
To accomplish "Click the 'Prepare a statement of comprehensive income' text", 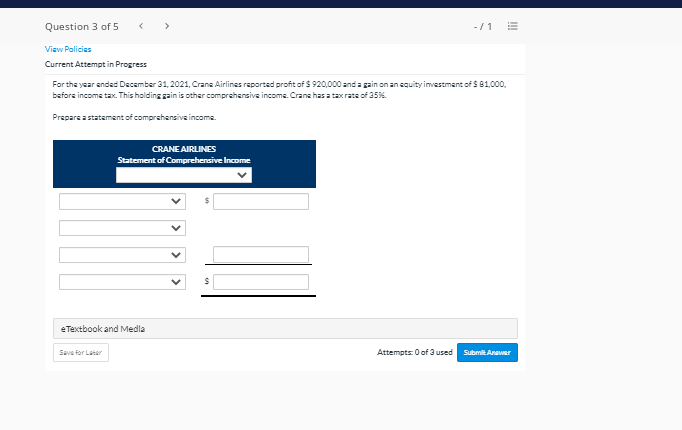I will (134, 117).
